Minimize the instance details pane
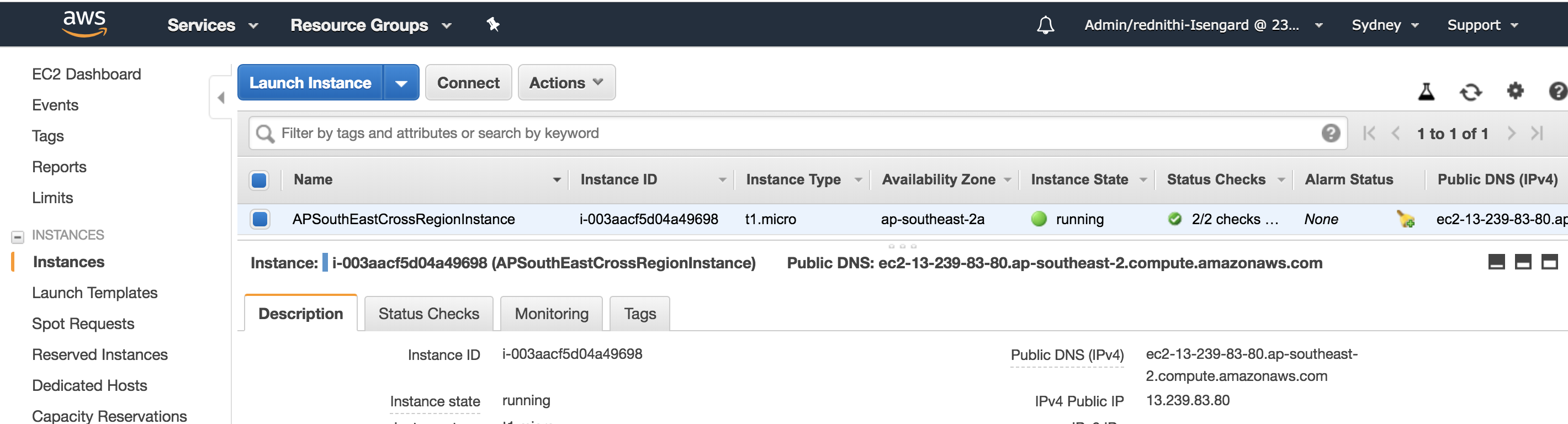Screen dimensions: 1568x424 click(1496, 262)
